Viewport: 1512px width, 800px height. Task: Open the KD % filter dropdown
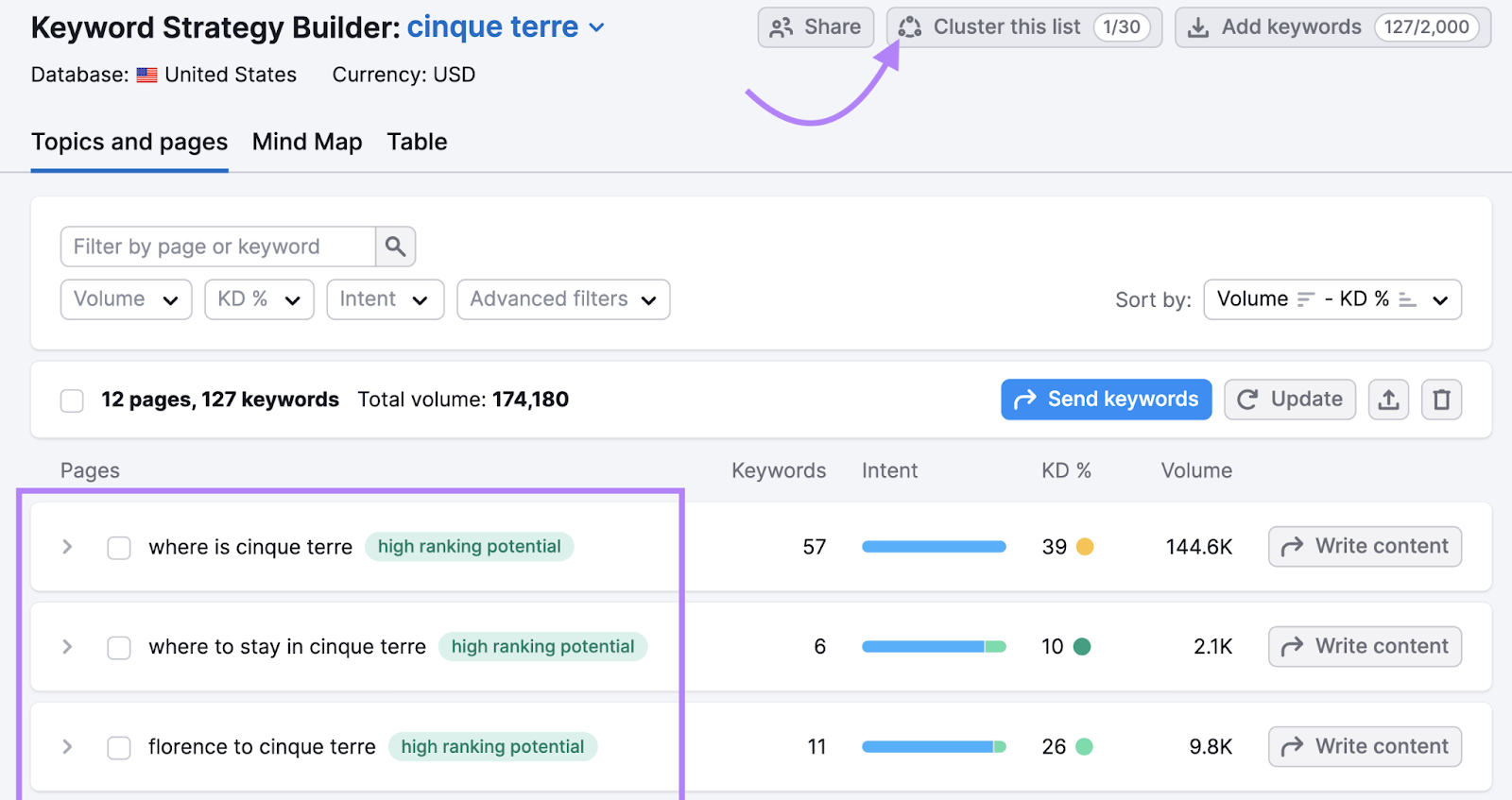(259, 299)
